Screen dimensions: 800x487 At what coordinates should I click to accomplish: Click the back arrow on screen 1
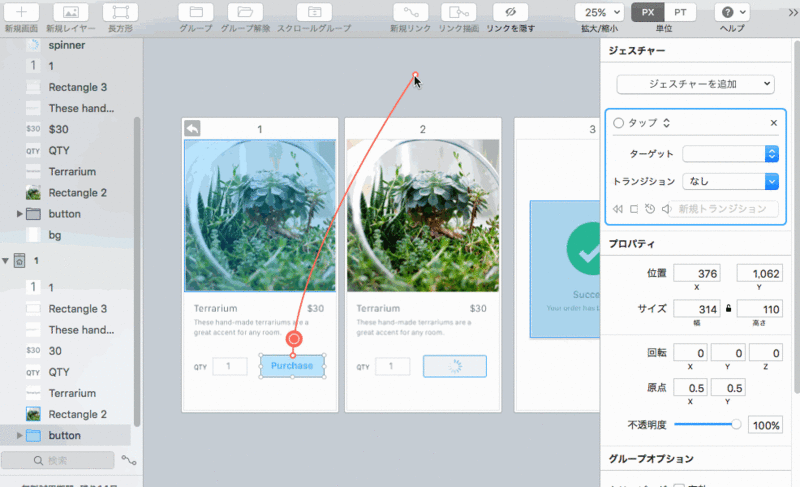pyautogui.click(x=192, y=128)
